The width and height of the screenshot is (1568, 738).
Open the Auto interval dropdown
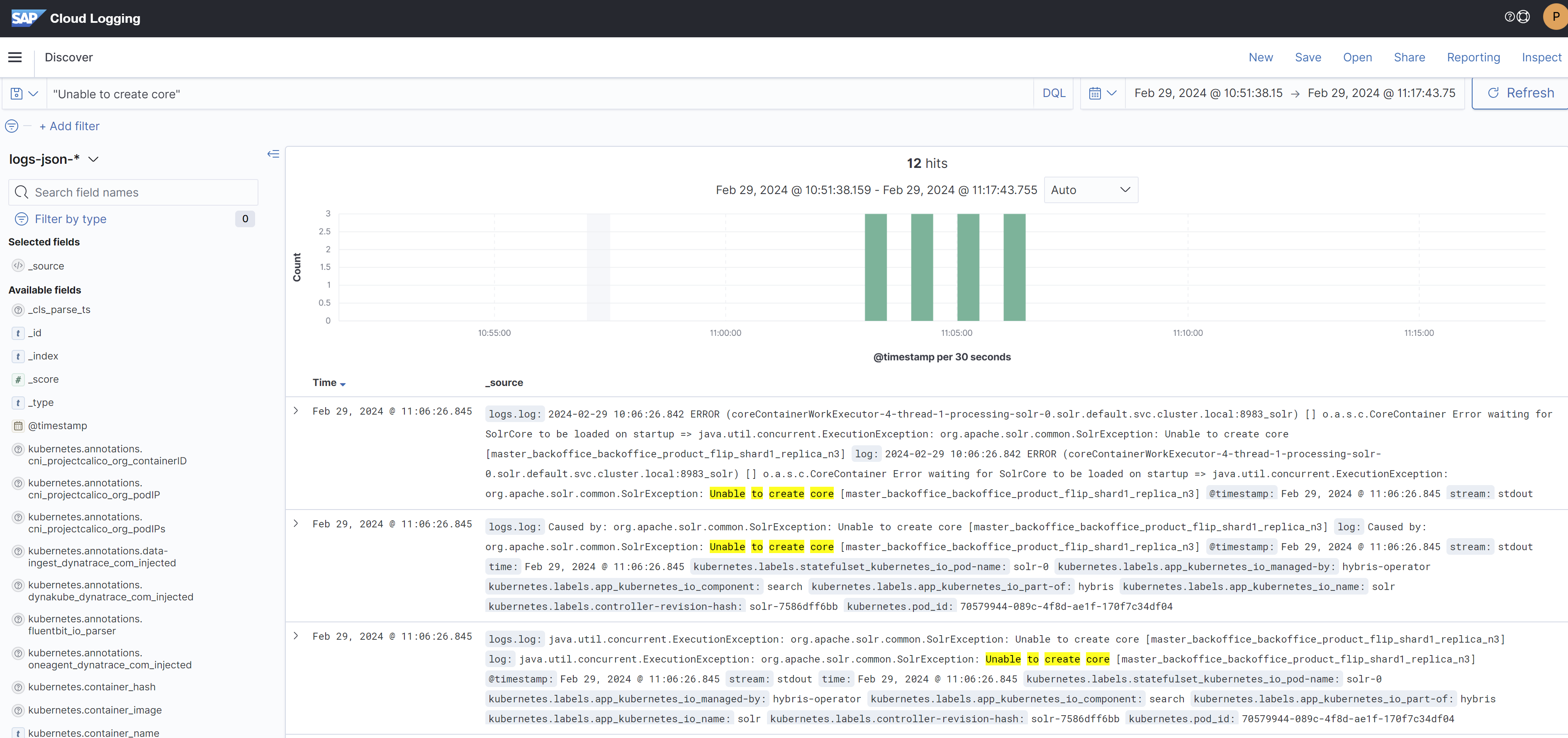click(1091, 190)
